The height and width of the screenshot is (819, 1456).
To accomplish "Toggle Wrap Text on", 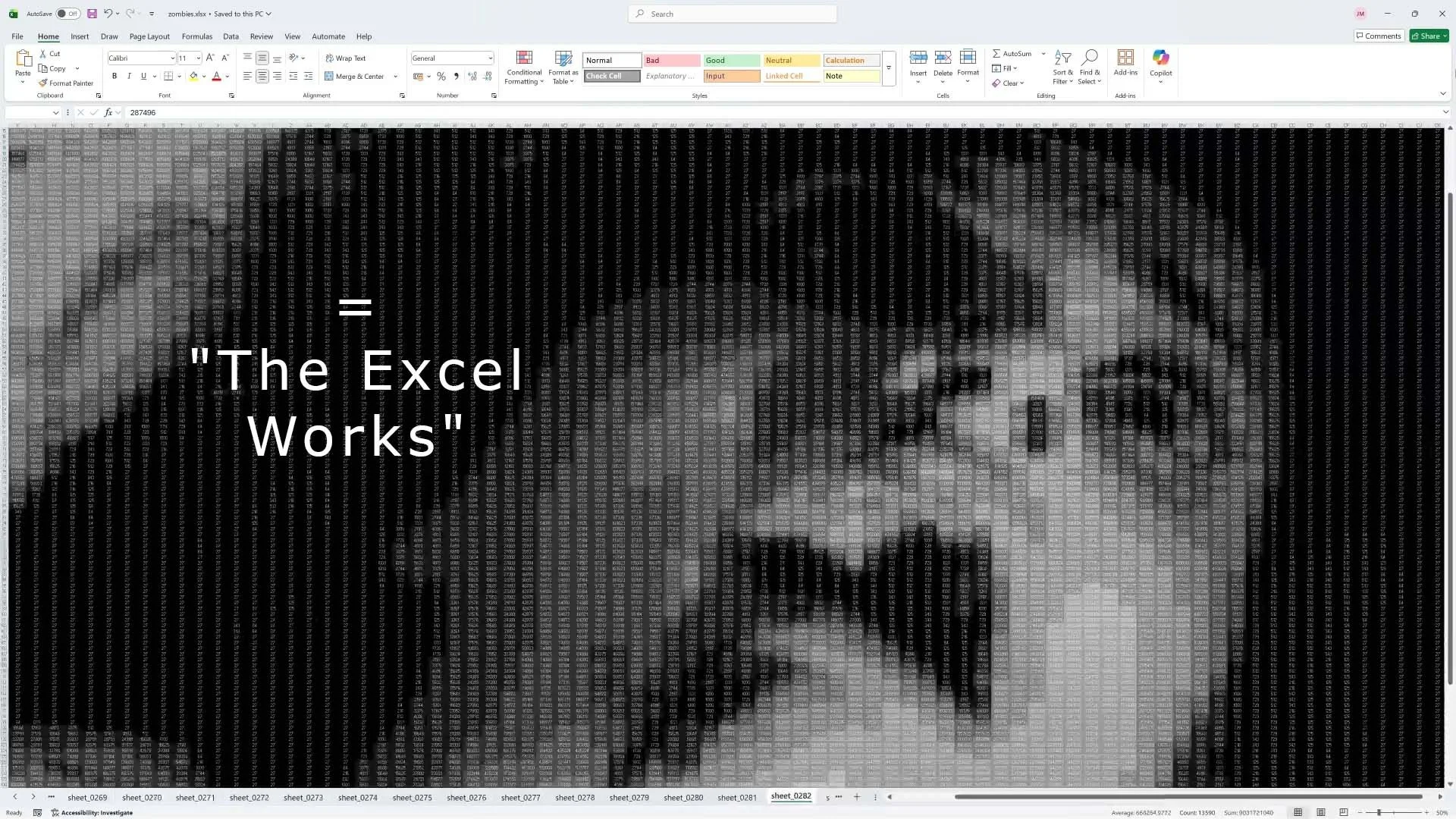I will (345, 58).
